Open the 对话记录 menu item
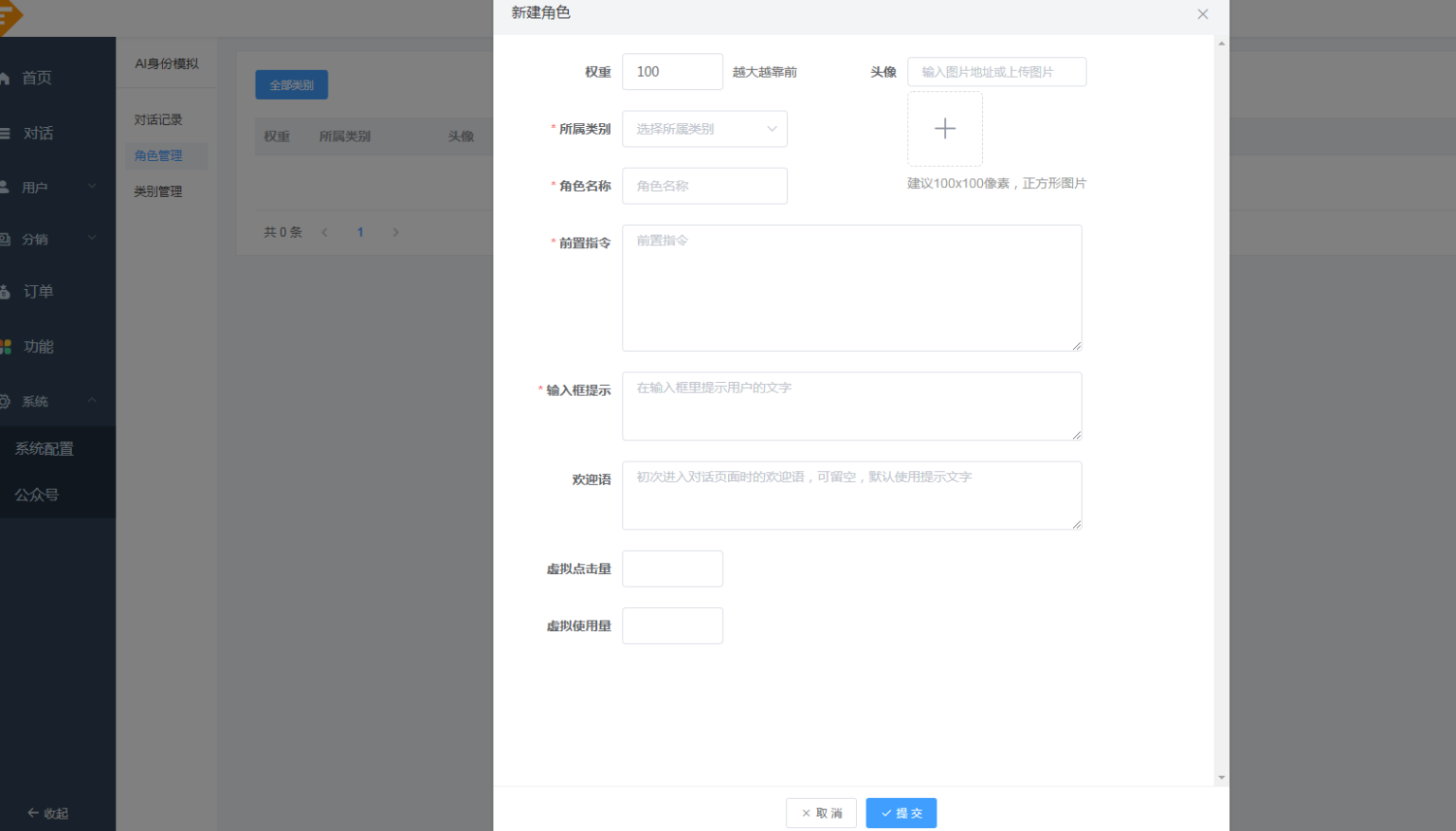This screenshot has height=831, width=1456. pyautogui.click(x=157, y=118)
